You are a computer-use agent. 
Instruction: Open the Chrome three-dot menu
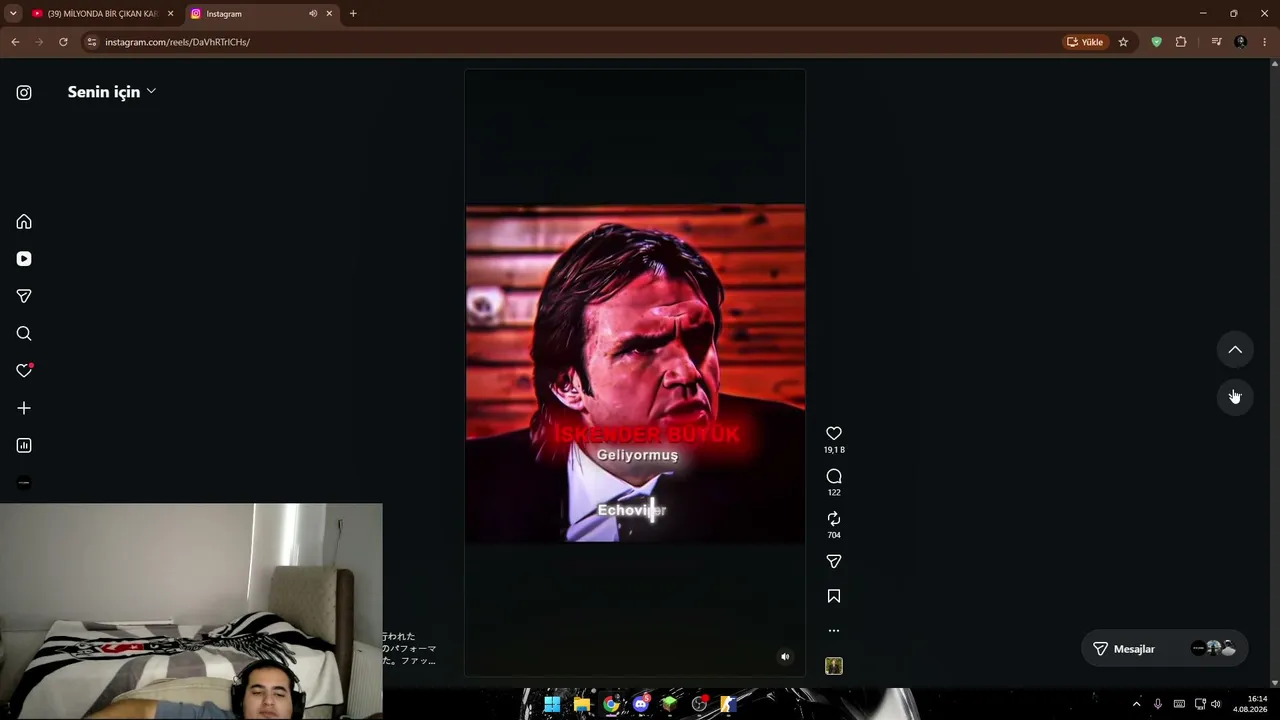pyautogui.click(x=1265, y=42)
